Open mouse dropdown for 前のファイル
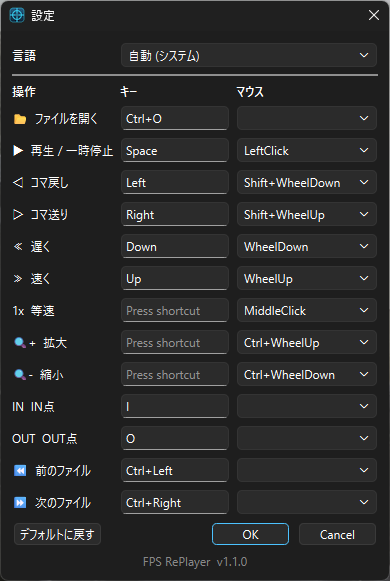 coord(307,470)
